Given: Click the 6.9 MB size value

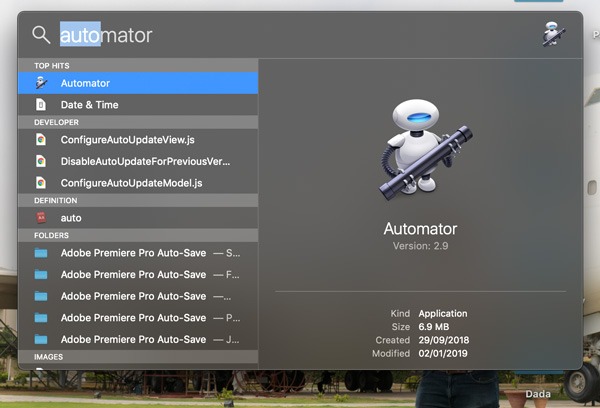Looking at the screenshot, I should click(434, 327).
